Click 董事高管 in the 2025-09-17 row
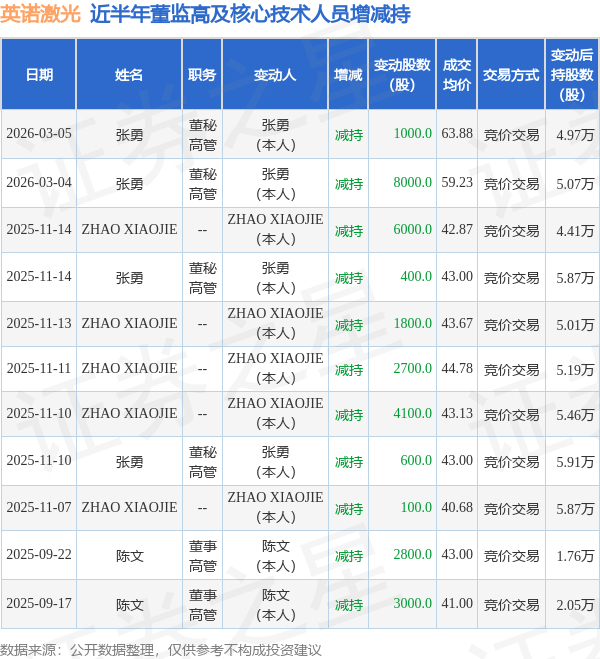The width and height of the screenshot is (600, 659). [203, 605]
